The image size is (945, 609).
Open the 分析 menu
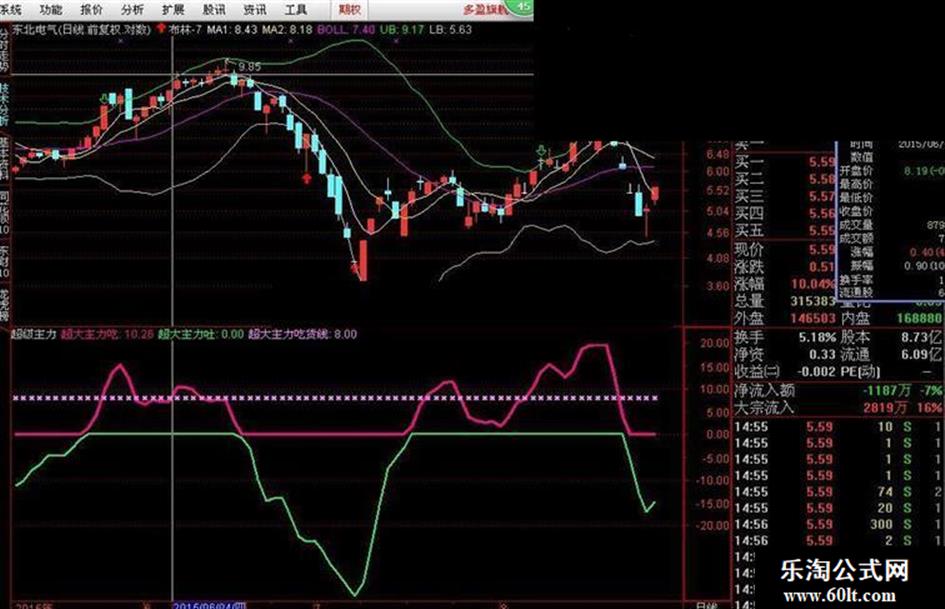coord(133,10)
